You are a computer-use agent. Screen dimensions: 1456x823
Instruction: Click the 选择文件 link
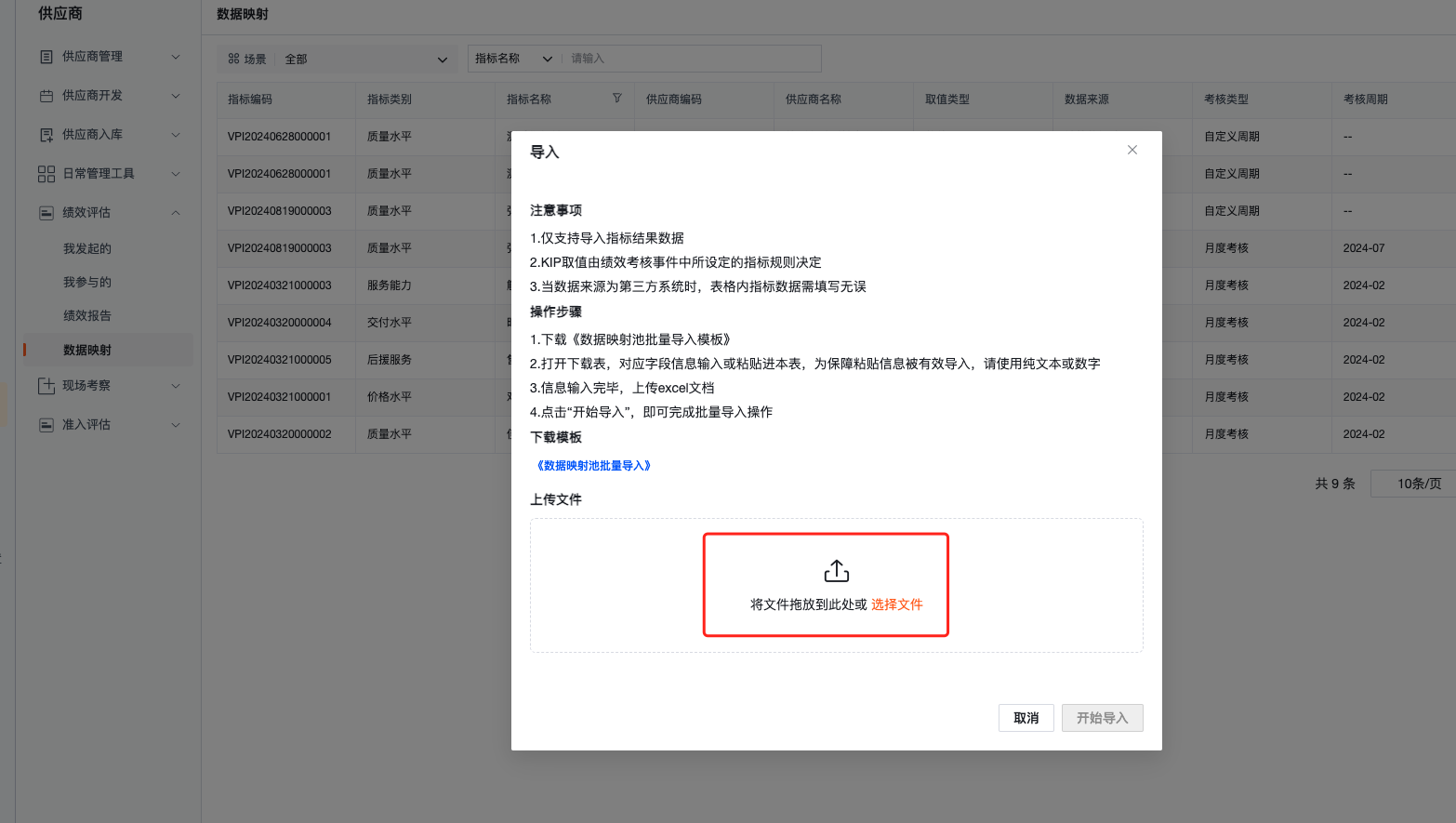(897, 604)
